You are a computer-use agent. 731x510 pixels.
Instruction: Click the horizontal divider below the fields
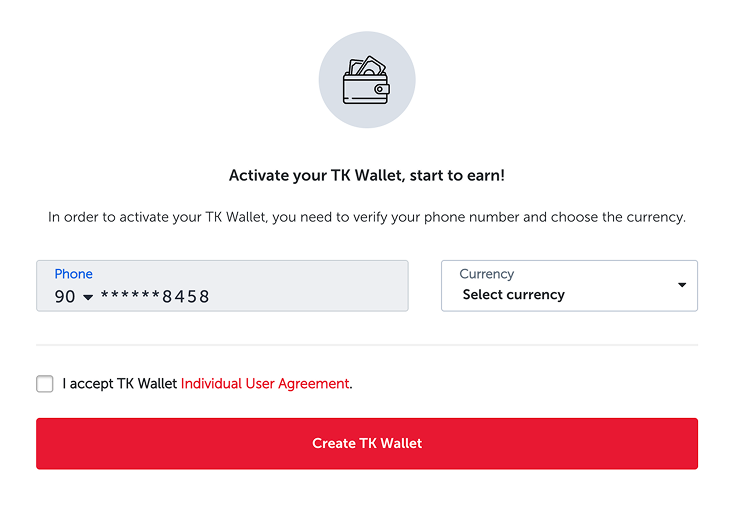[x=366, y=345]
